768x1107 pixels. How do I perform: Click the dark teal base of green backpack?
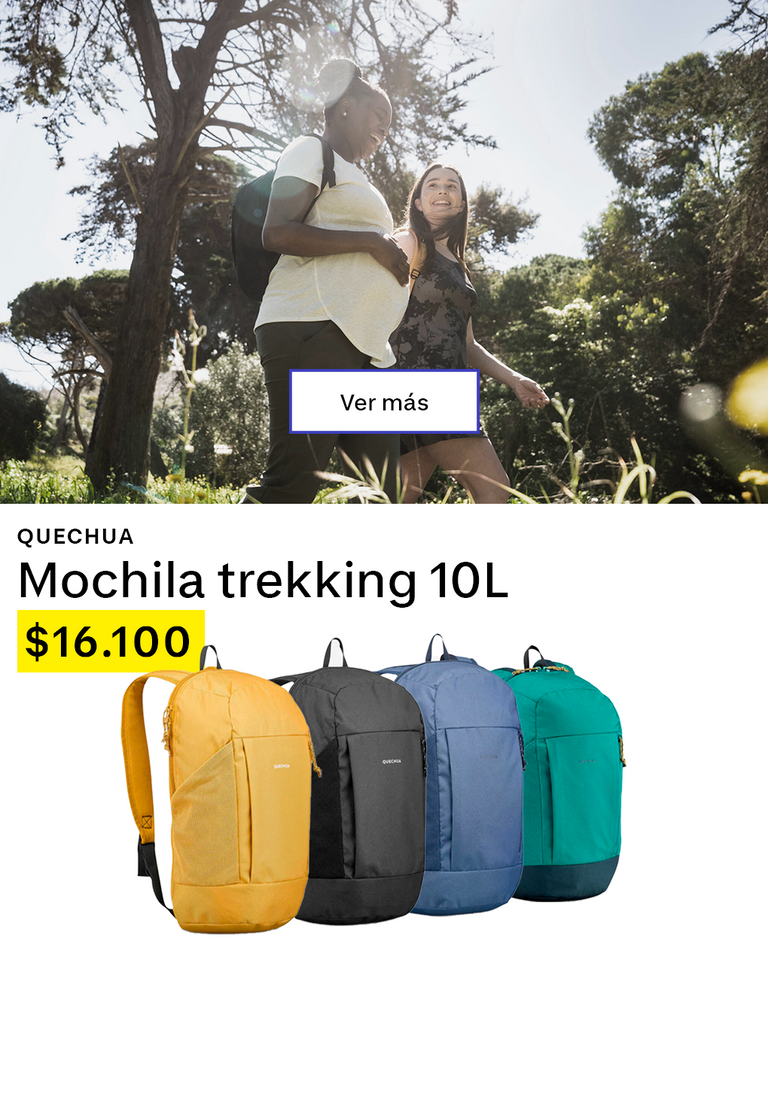[x=568, y=879]
